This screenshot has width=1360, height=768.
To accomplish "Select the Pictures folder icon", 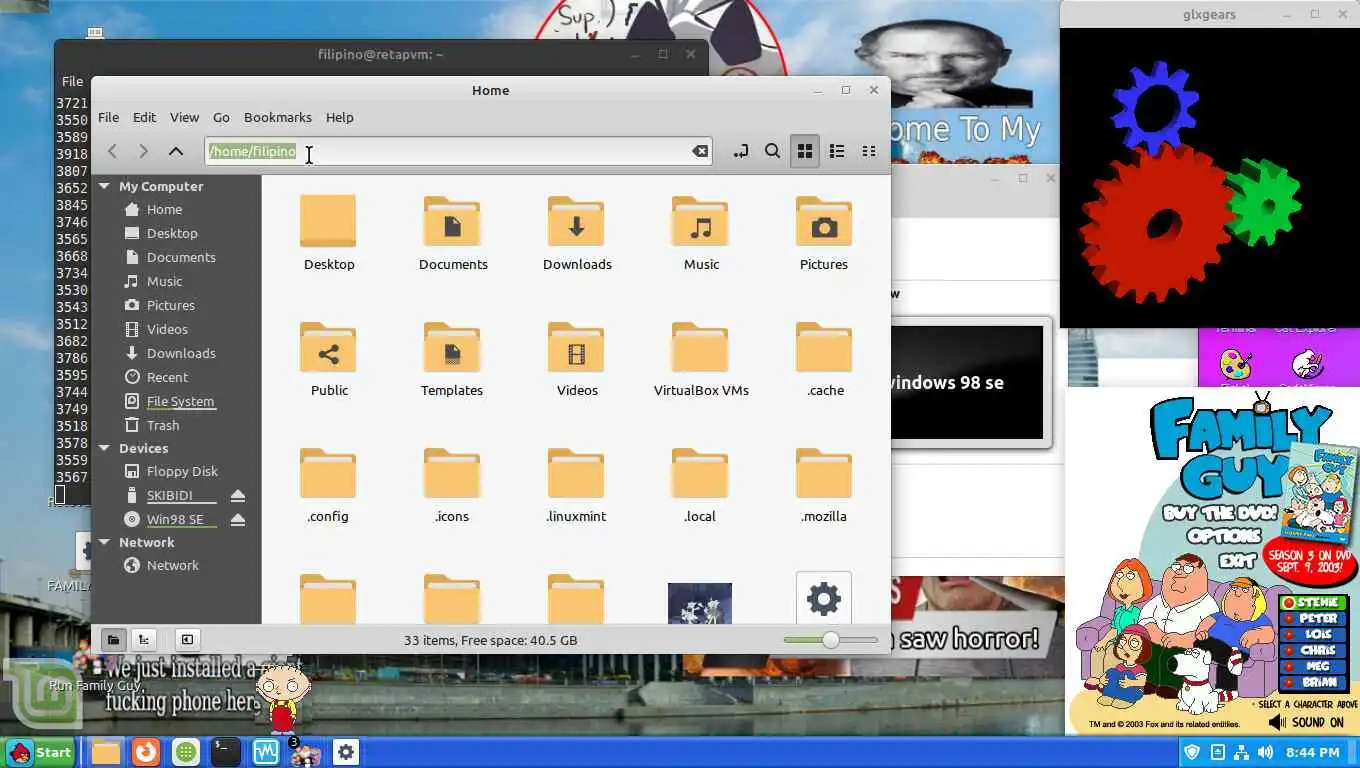I will point(824,221).
